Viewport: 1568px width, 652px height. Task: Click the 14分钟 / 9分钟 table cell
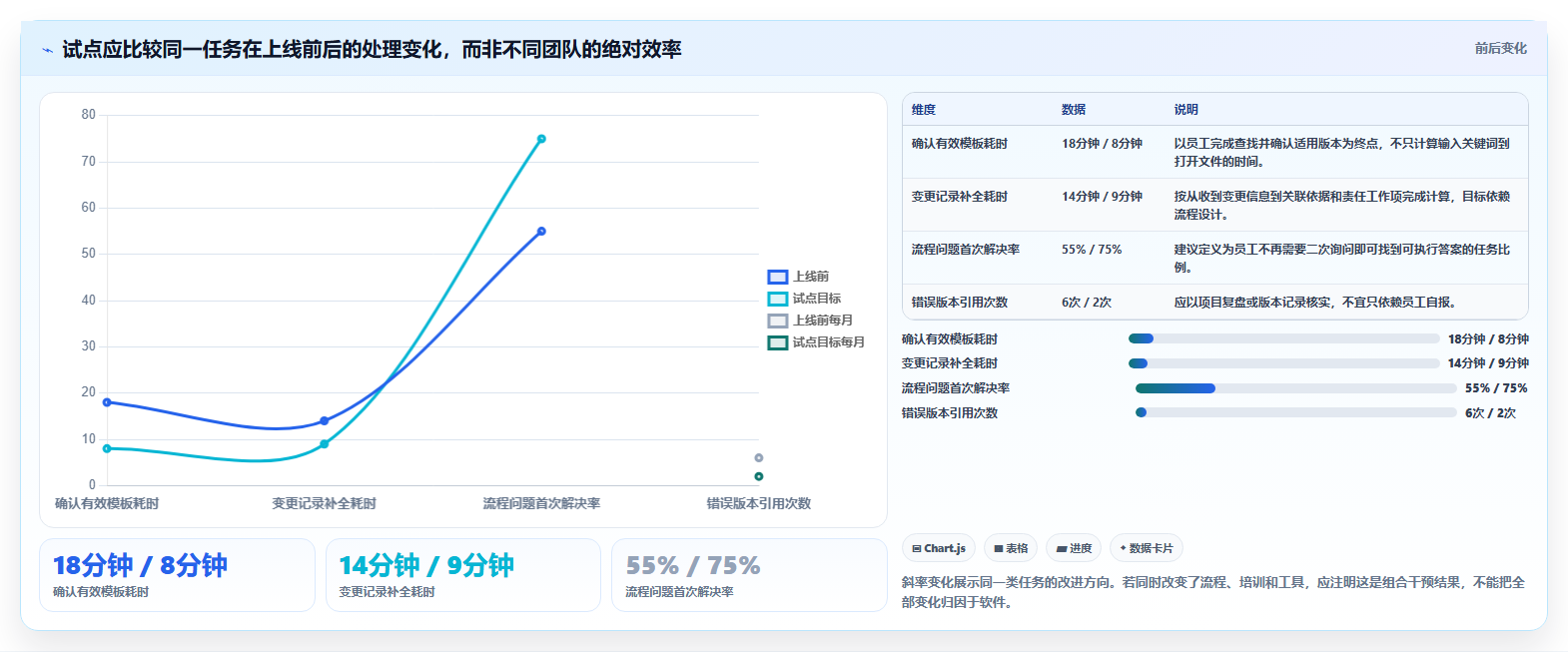(x=1102, y=197)
